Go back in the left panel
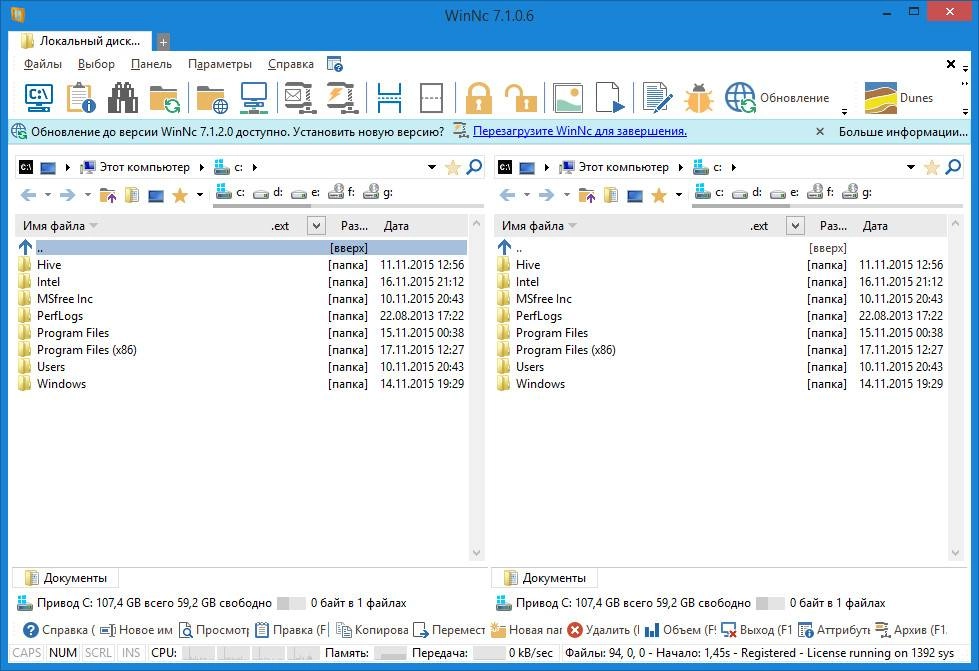Viewport: 979px width, 671px height. click(x=28, y=195)
